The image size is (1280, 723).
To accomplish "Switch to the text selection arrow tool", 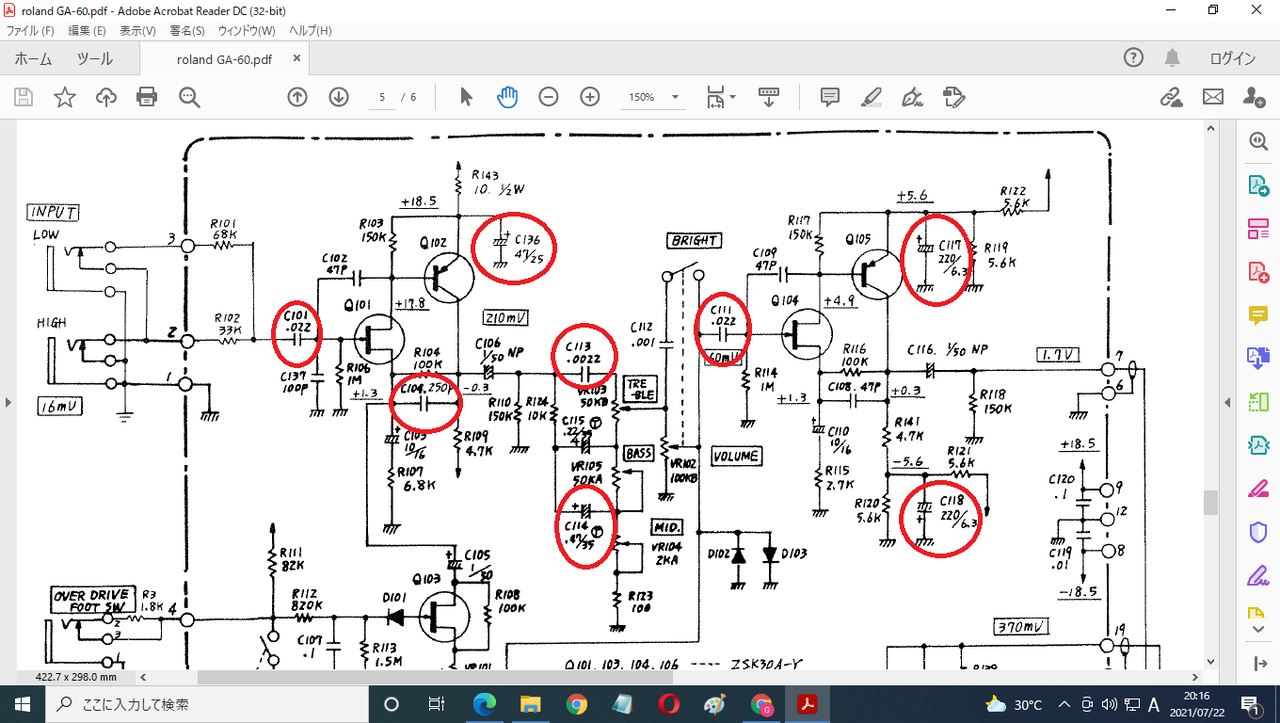I will click(464, 96).
